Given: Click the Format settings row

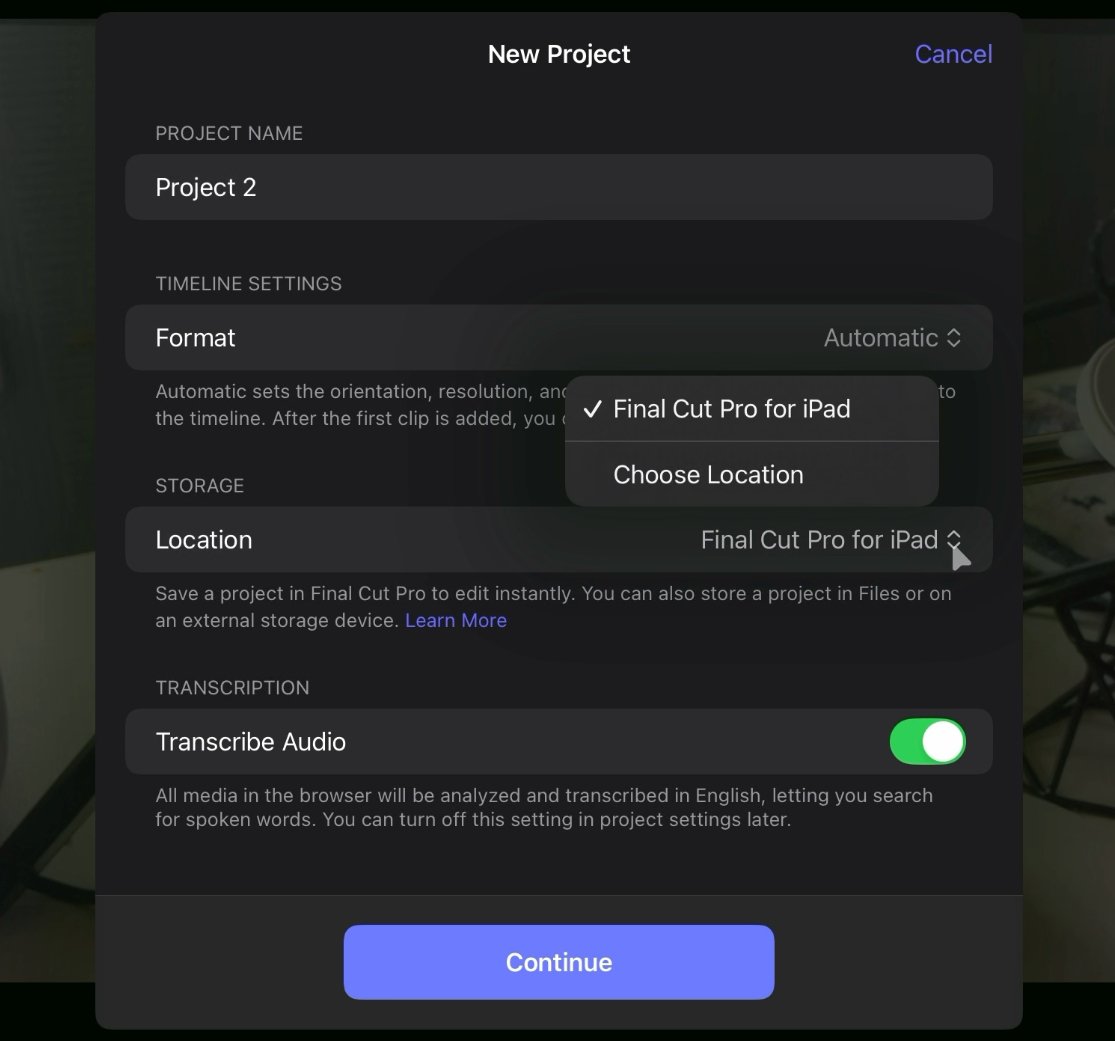Looking at the screenshot, I should (400, 337).
